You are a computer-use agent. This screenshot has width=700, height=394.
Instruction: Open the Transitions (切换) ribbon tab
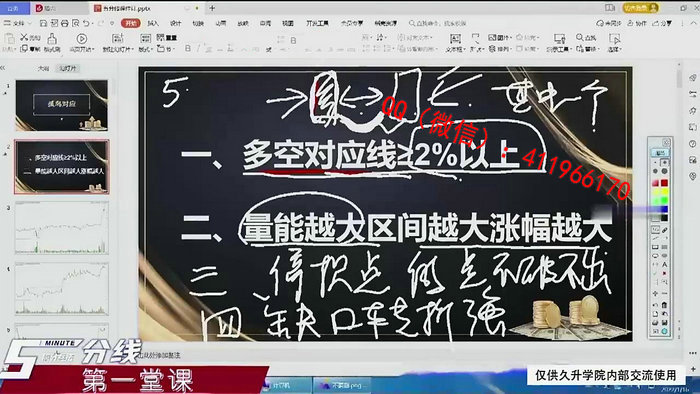coord(198,23)
